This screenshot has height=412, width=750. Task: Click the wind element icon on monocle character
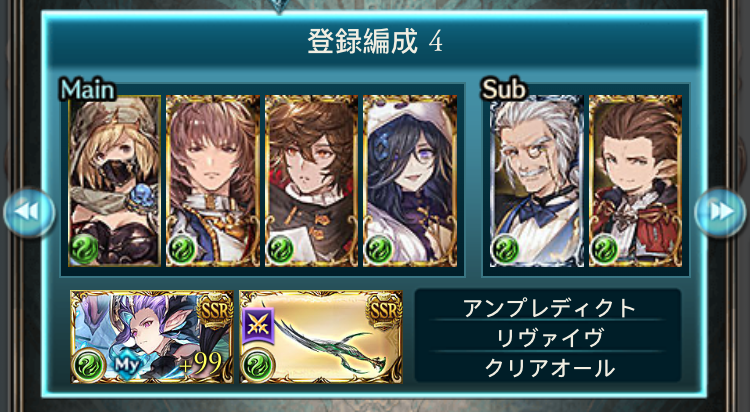505,249
